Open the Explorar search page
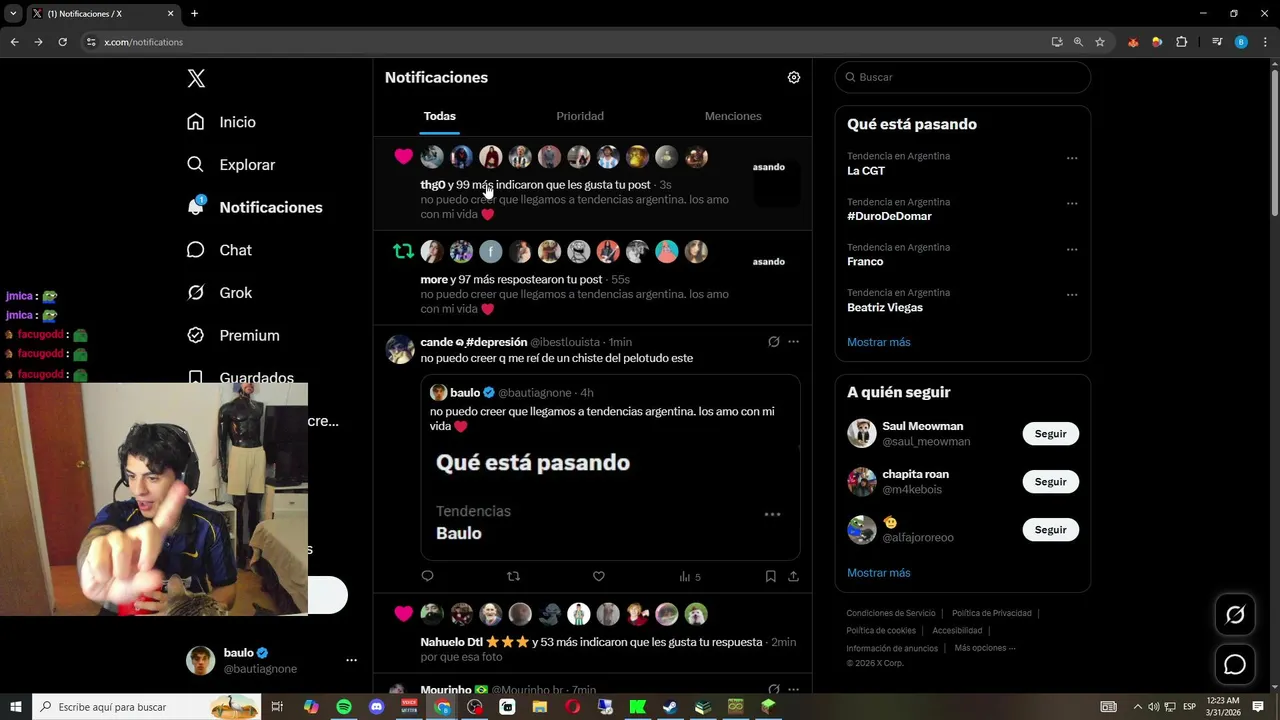The image size is (1280, 720). pos(231,165)
